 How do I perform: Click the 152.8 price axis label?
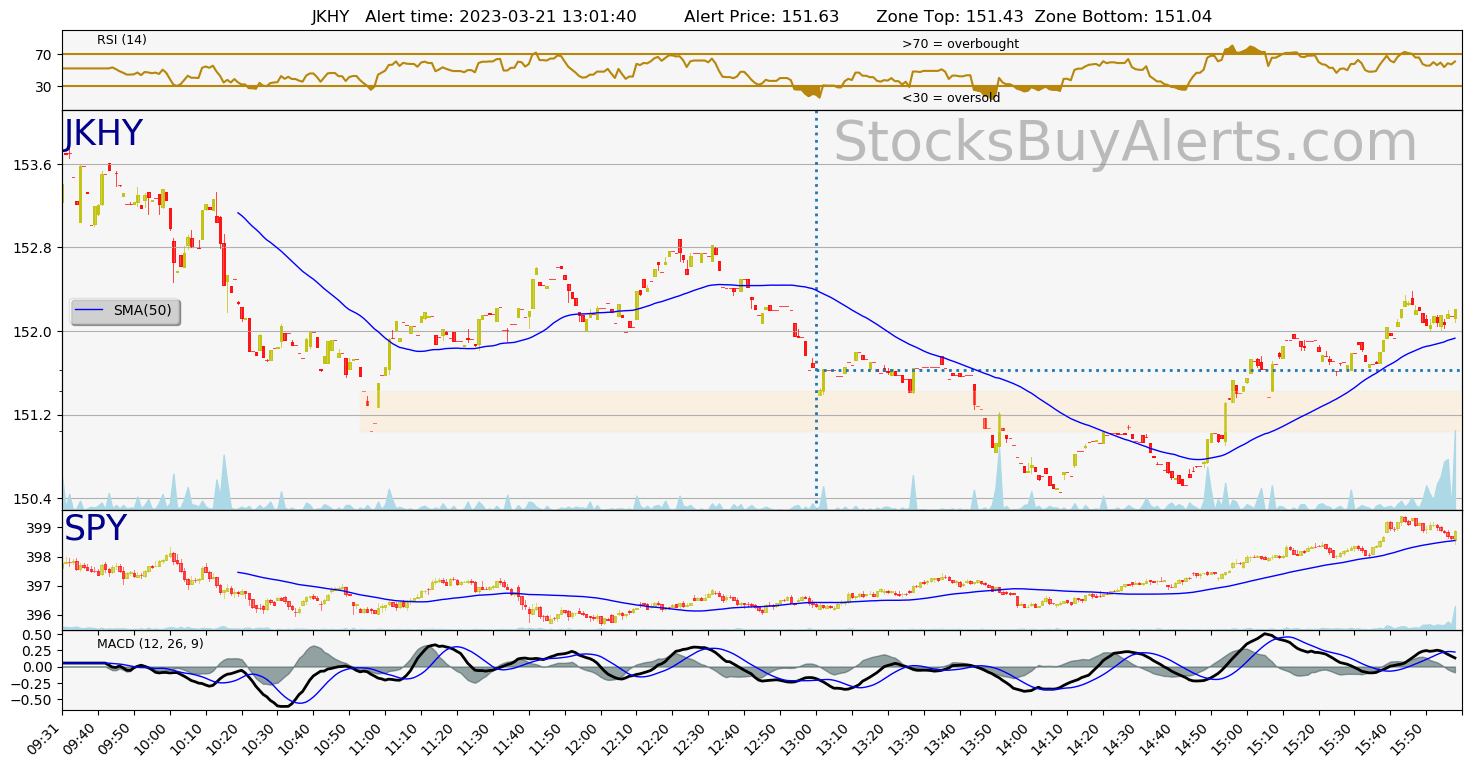(x=35, y=248)
